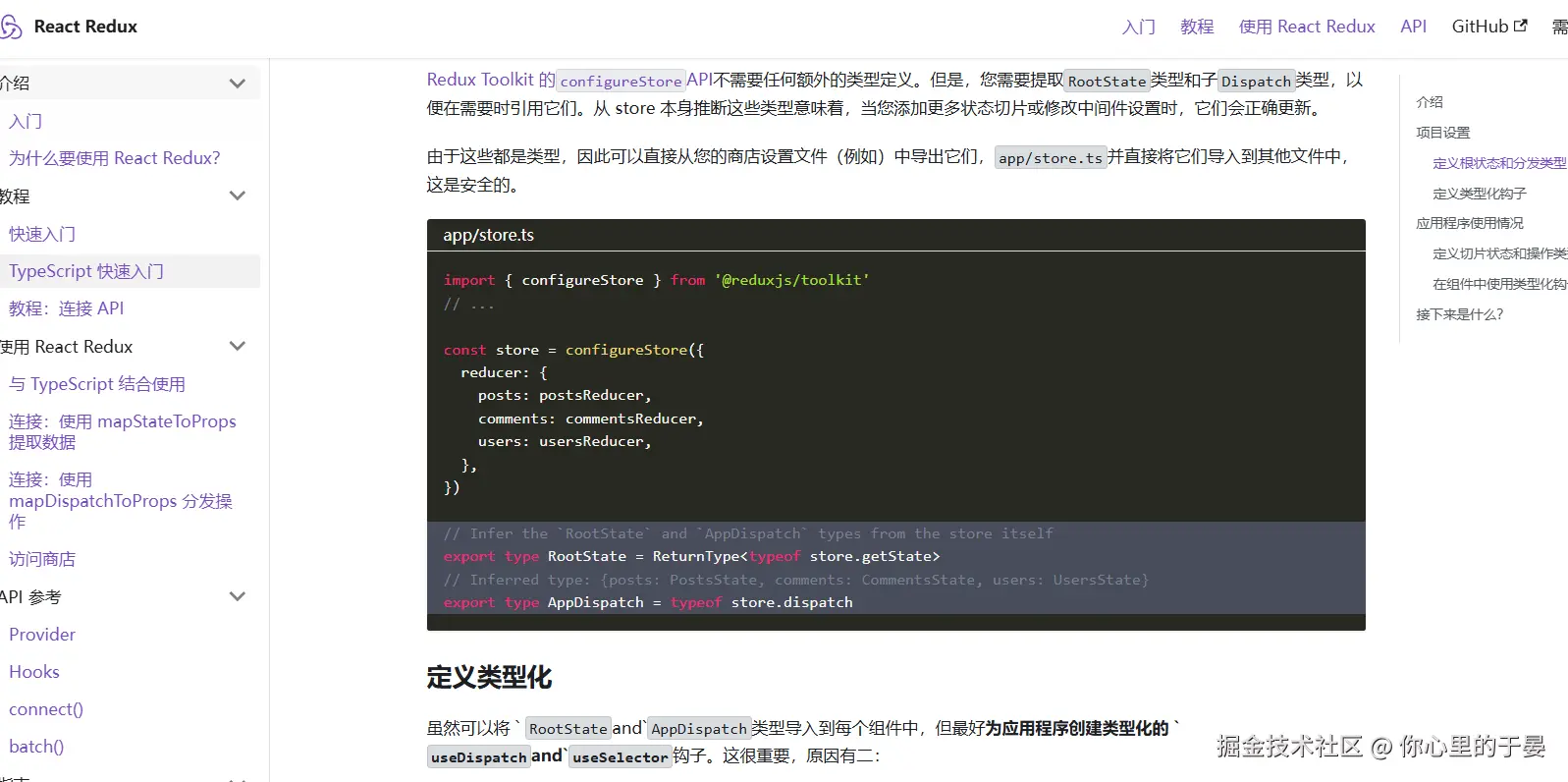Open 与 TypeScript 结合使用 sidebar page
Viewport: 1568px width, 782px height.
tap(97, 384)
